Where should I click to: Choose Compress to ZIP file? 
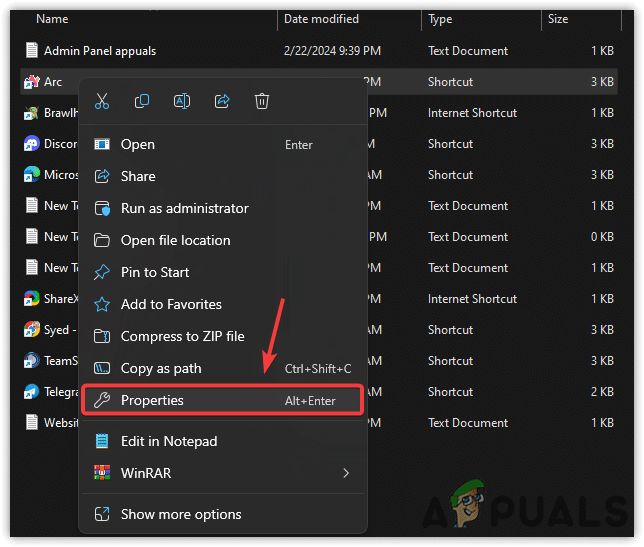point(182,336)
